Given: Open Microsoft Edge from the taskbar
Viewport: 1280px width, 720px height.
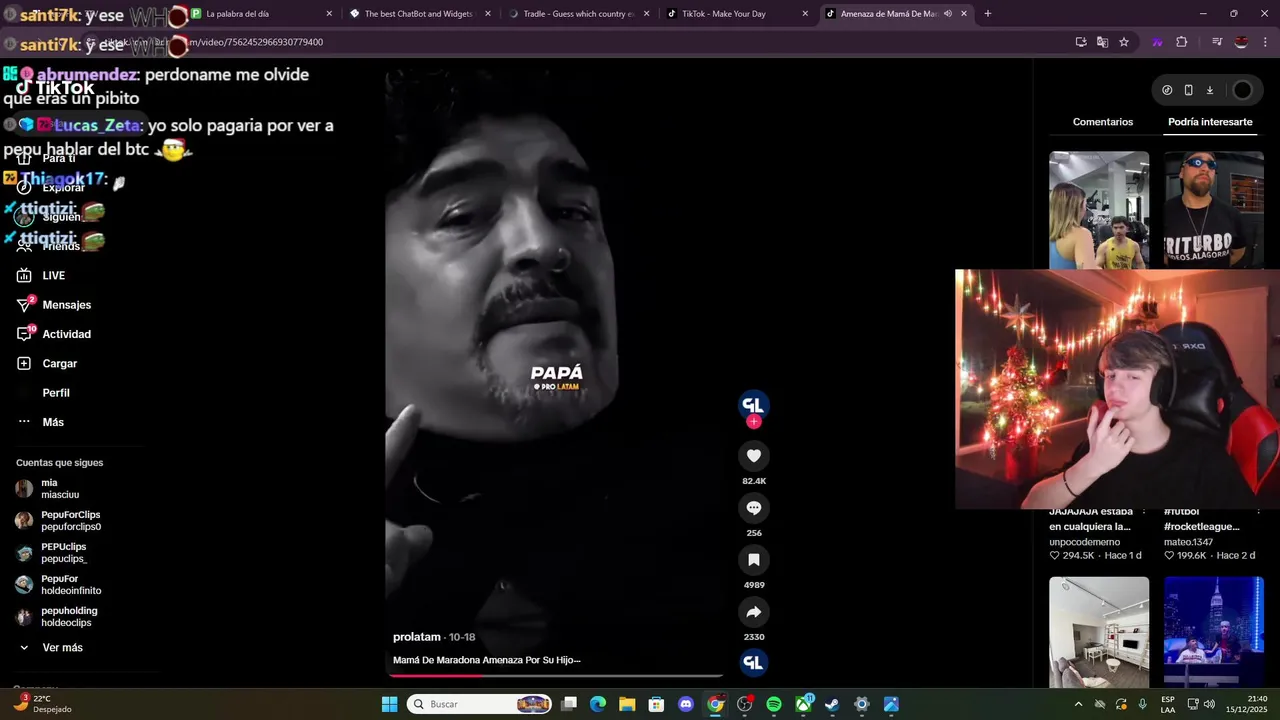Looking at the screenshot, I should coord(598,704).
